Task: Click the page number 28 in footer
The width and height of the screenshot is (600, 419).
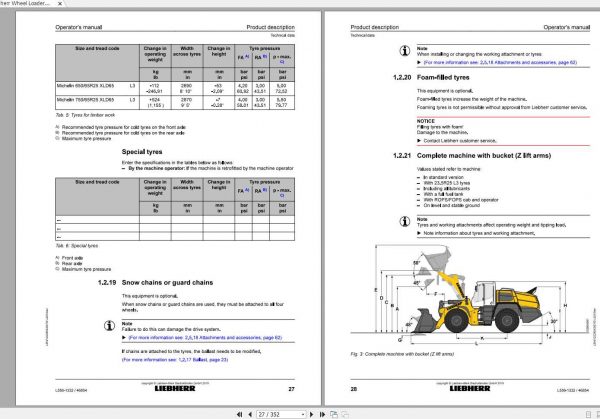Action: point(354,389)
